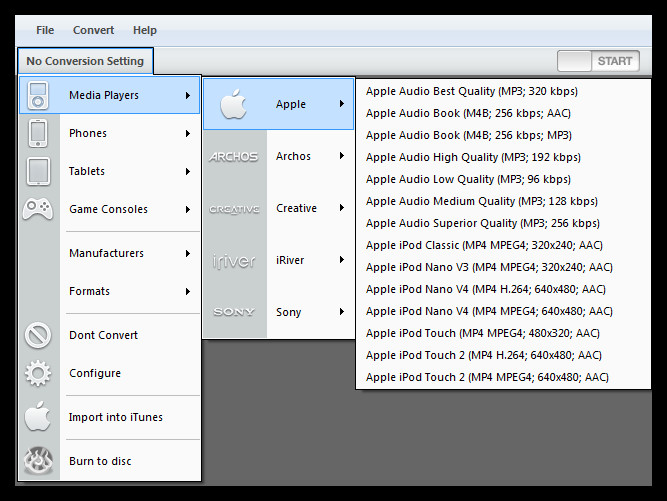Pick Apple Audio Superior Quality (MP3; 256 kbps)
This screenshot has width=667, height=501.
pos(503,223)
